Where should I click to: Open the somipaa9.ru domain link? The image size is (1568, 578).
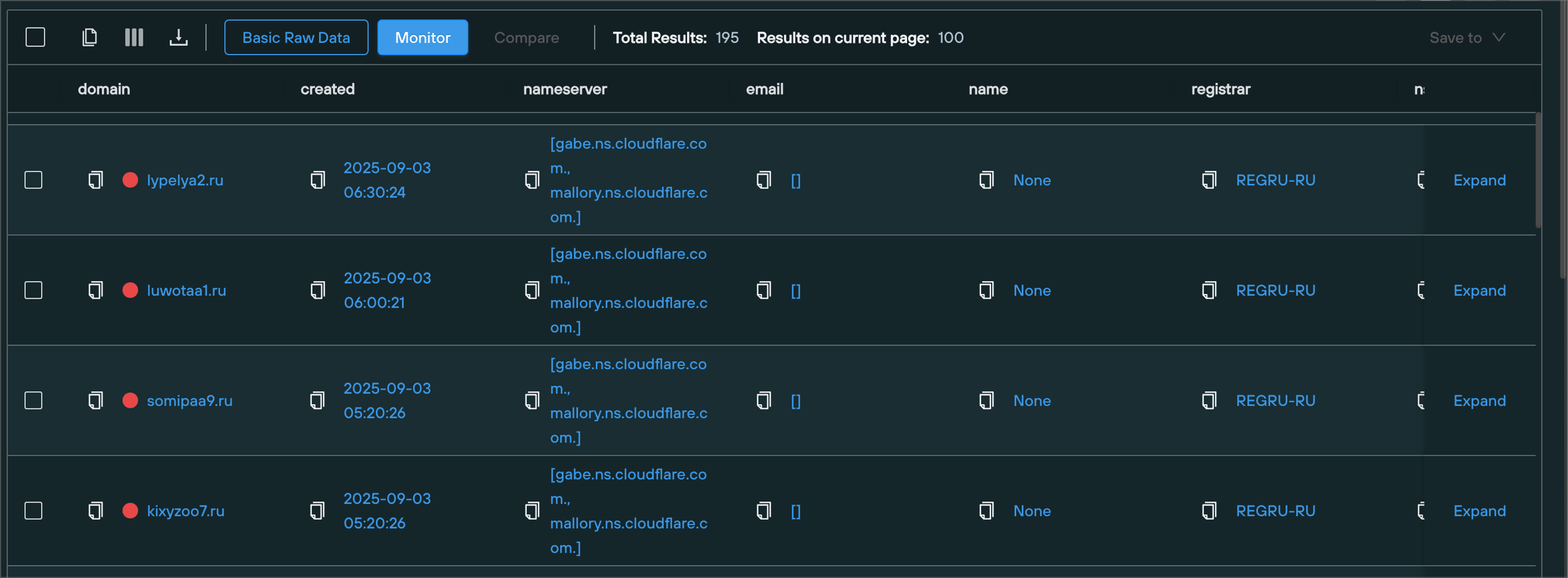189,400
